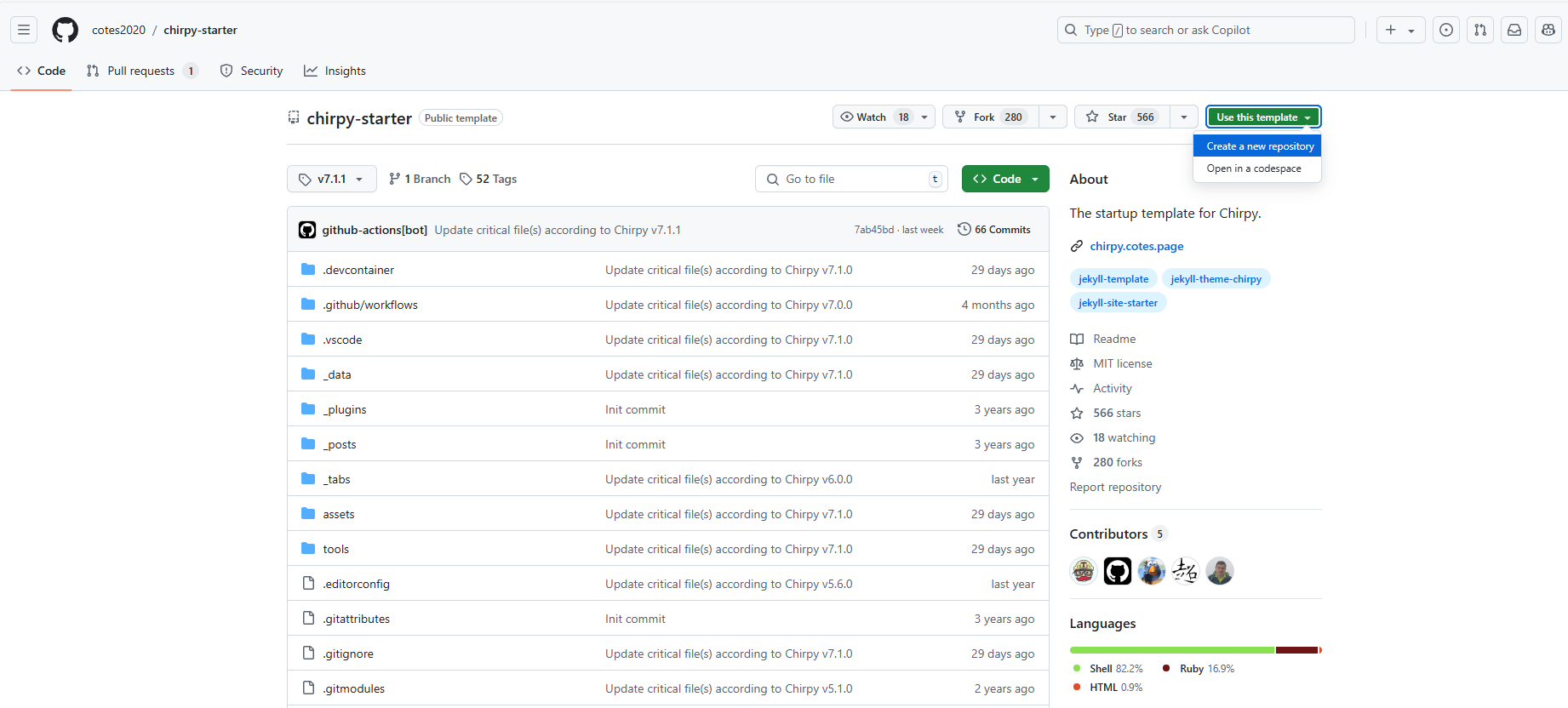Open the _plugins folder
The width and height of the screenshot is (1568, 708).
coord(345,409)
